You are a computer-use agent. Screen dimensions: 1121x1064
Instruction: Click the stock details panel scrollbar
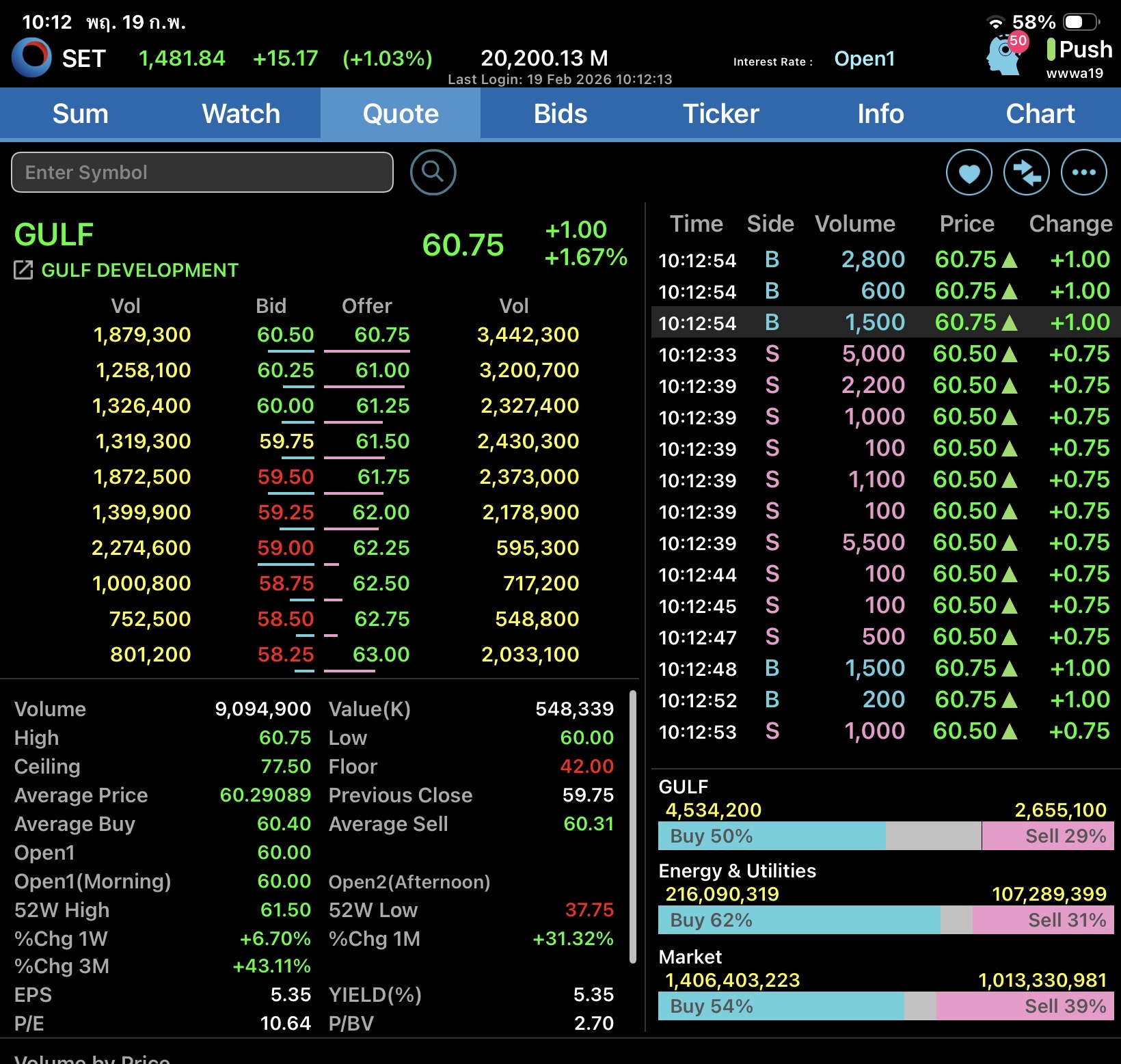(633, 827)
